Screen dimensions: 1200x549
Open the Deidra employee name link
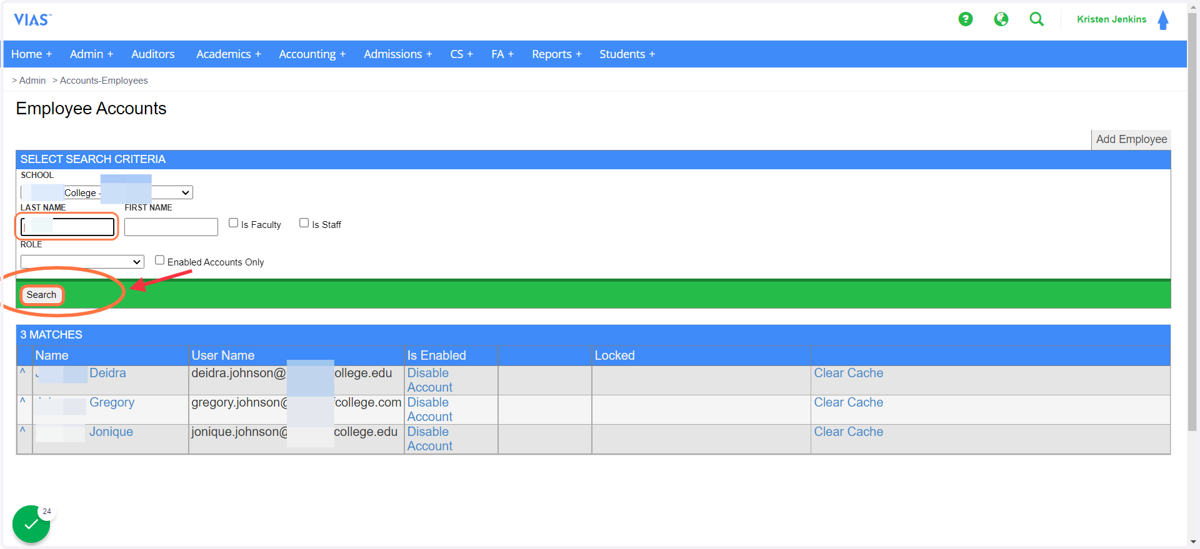click(x=107, y=373)
